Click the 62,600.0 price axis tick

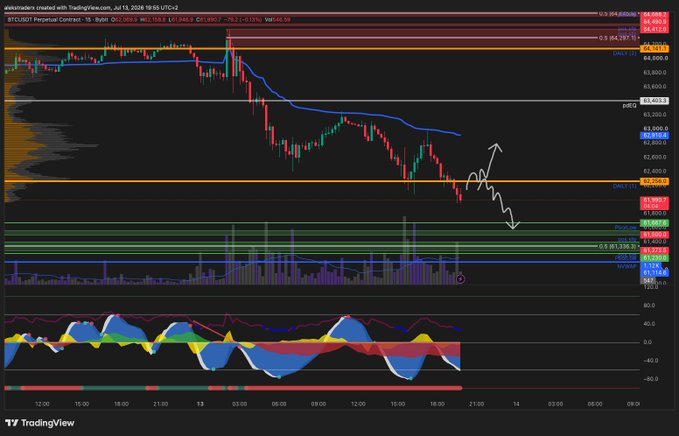tap(654, 157)
